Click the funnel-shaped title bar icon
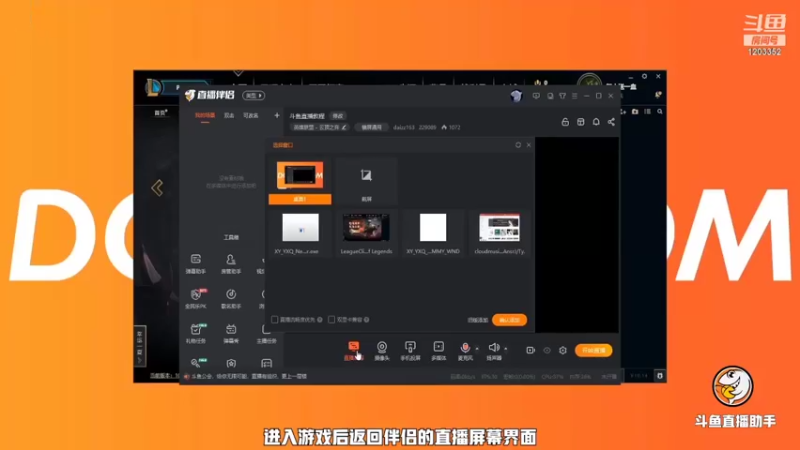The image size is (800, 450). [562, 96]
